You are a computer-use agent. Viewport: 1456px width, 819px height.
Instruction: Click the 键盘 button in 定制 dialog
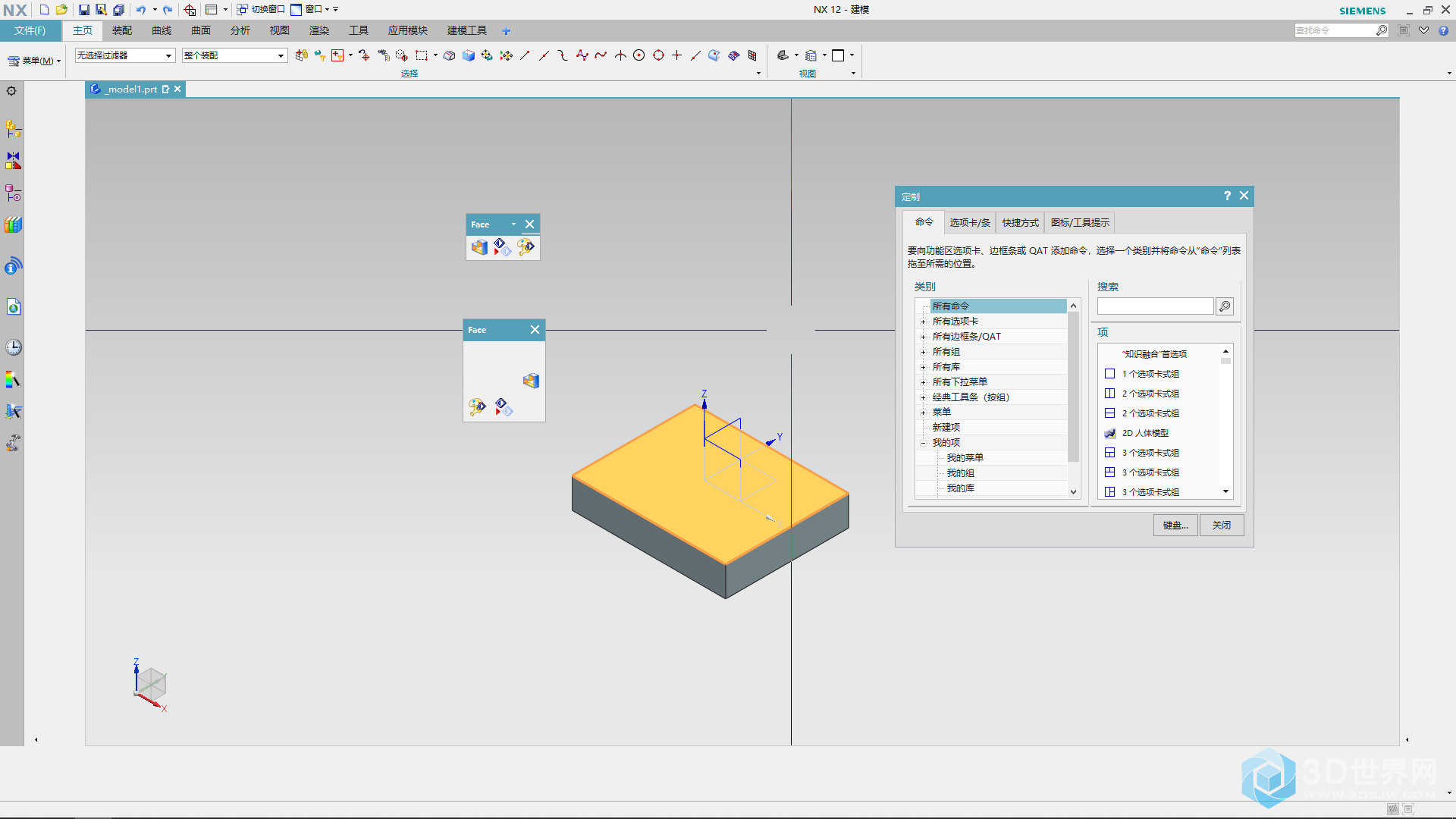[x=1175, y=524]
